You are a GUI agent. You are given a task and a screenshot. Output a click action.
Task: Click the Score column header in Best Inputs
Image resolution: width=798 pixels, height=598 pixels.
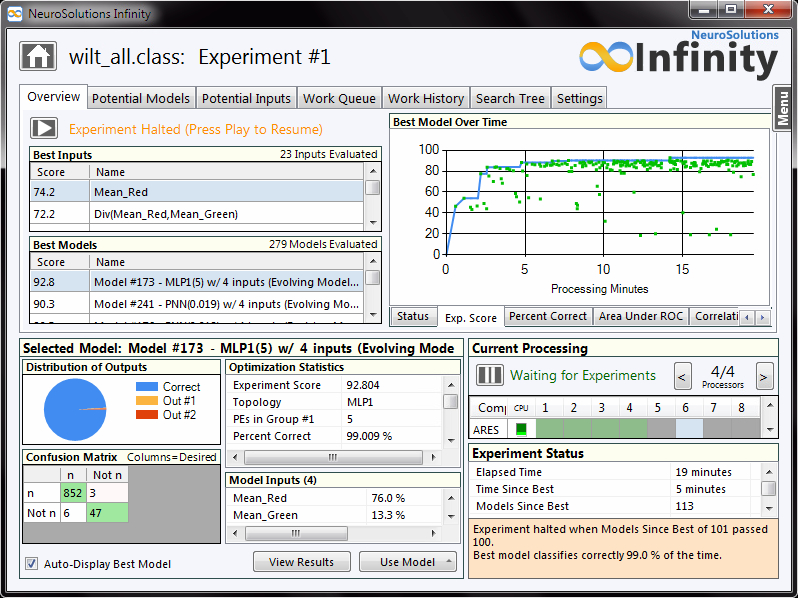tap(60, 172)
